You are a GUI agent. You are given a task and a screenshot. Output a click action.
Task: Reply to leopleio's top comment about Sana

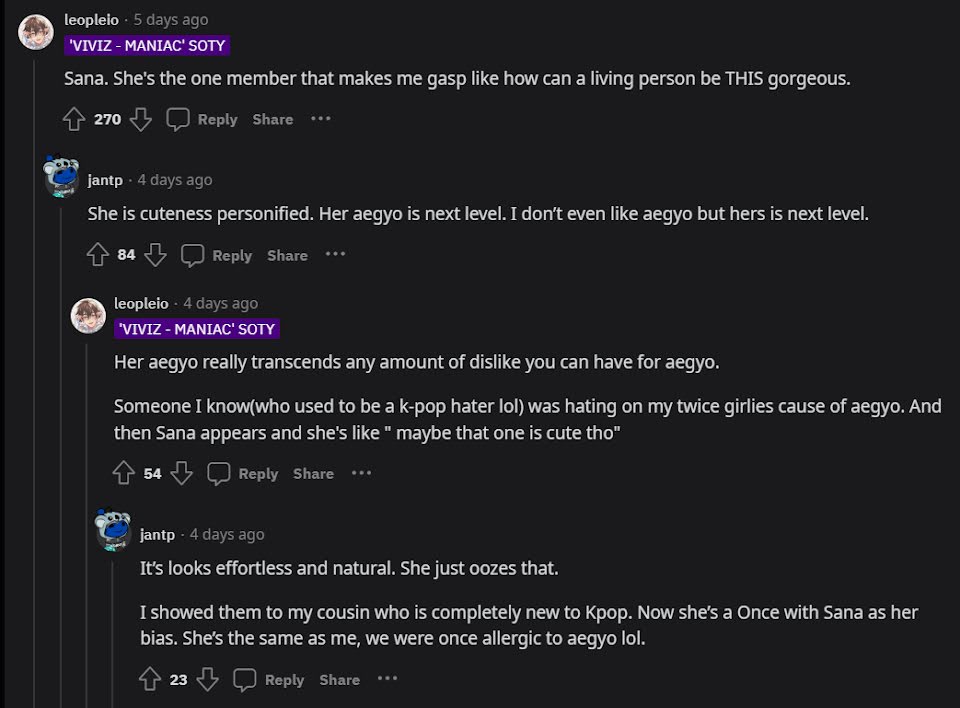[x=203, y=120]
